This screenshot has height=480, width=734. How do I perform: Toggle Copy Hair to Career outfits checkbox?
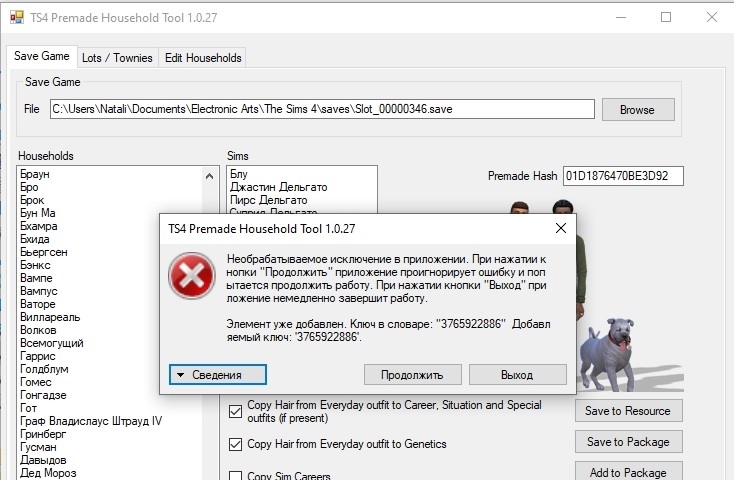(236, 411)
